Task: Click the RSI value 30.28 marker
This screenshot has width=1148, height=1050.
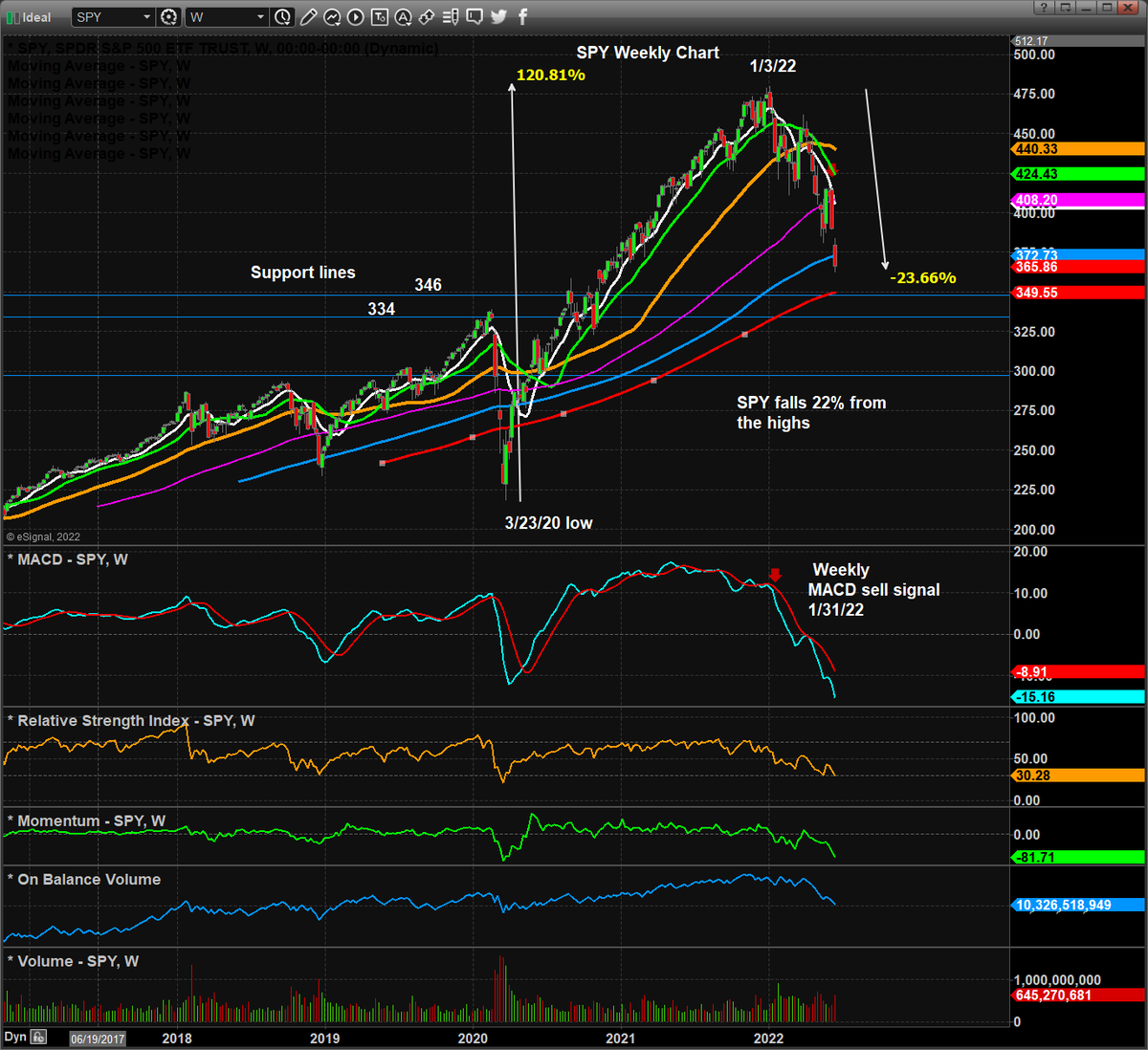Action: coord(1078,776)
